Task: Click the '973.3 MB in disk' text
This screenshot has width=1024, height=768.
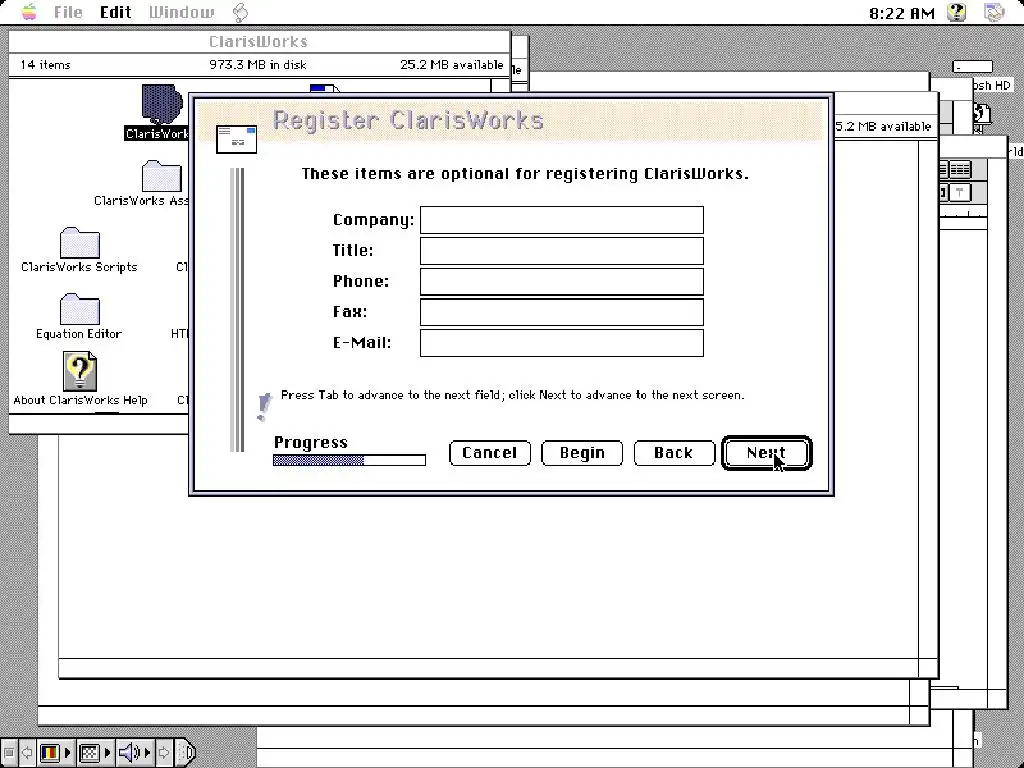Action: click(x=258, y=65)
